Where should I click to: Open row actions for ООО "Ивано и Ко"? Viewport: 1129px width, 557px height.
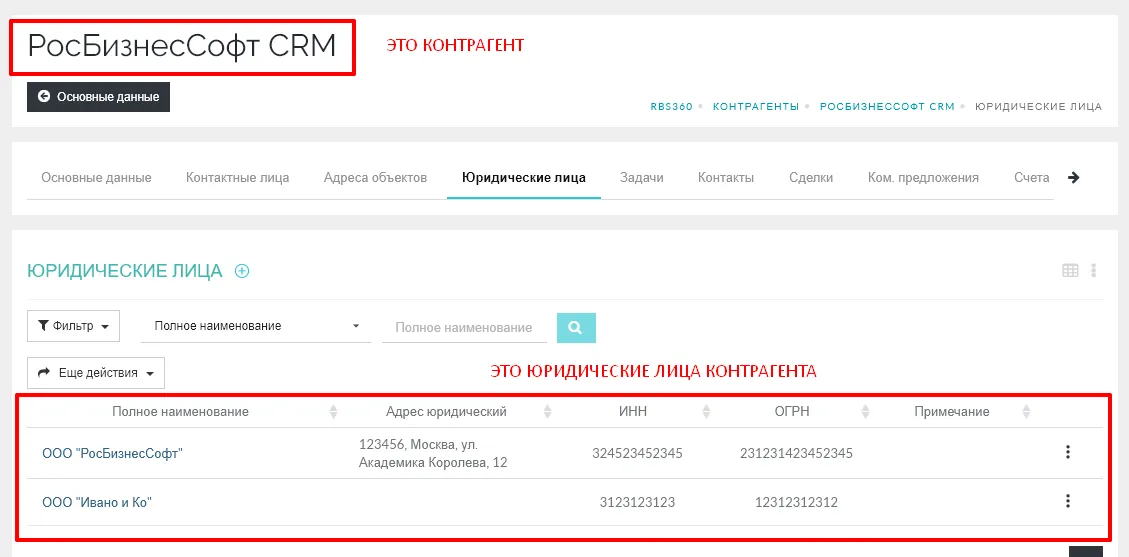(1068, 501)
